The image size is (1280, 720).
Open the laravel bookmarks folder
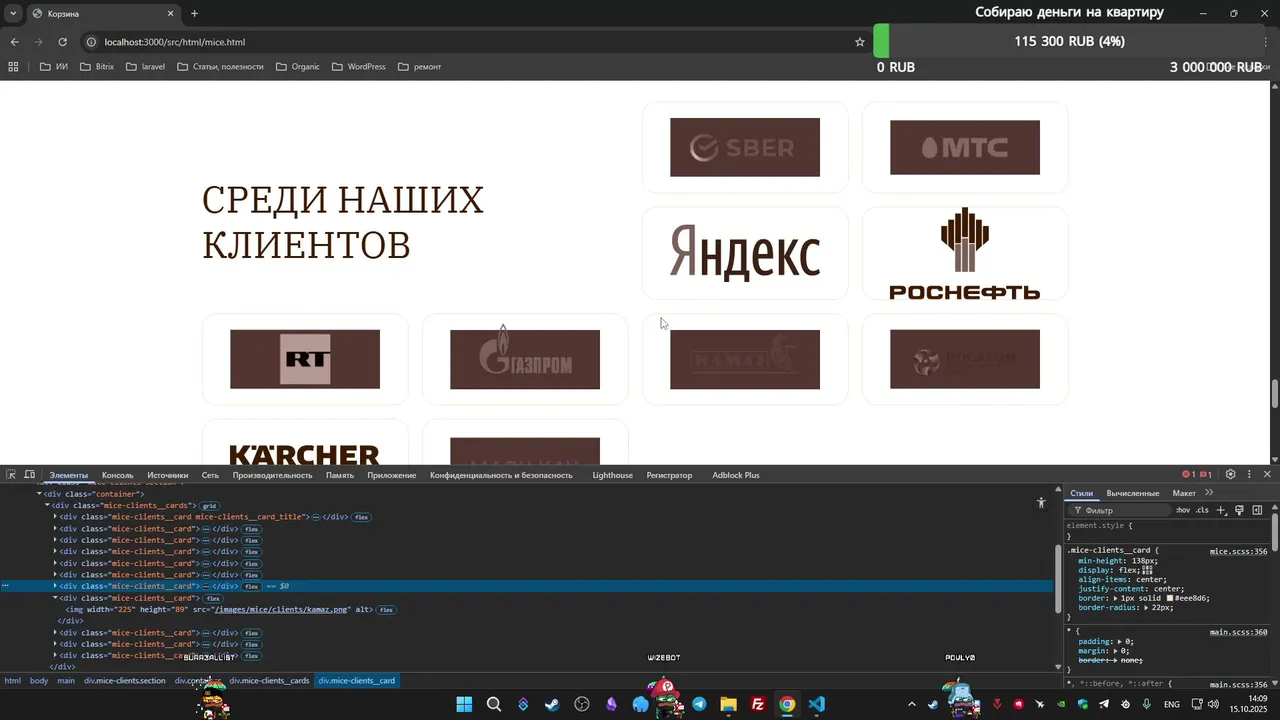point(145,67)
